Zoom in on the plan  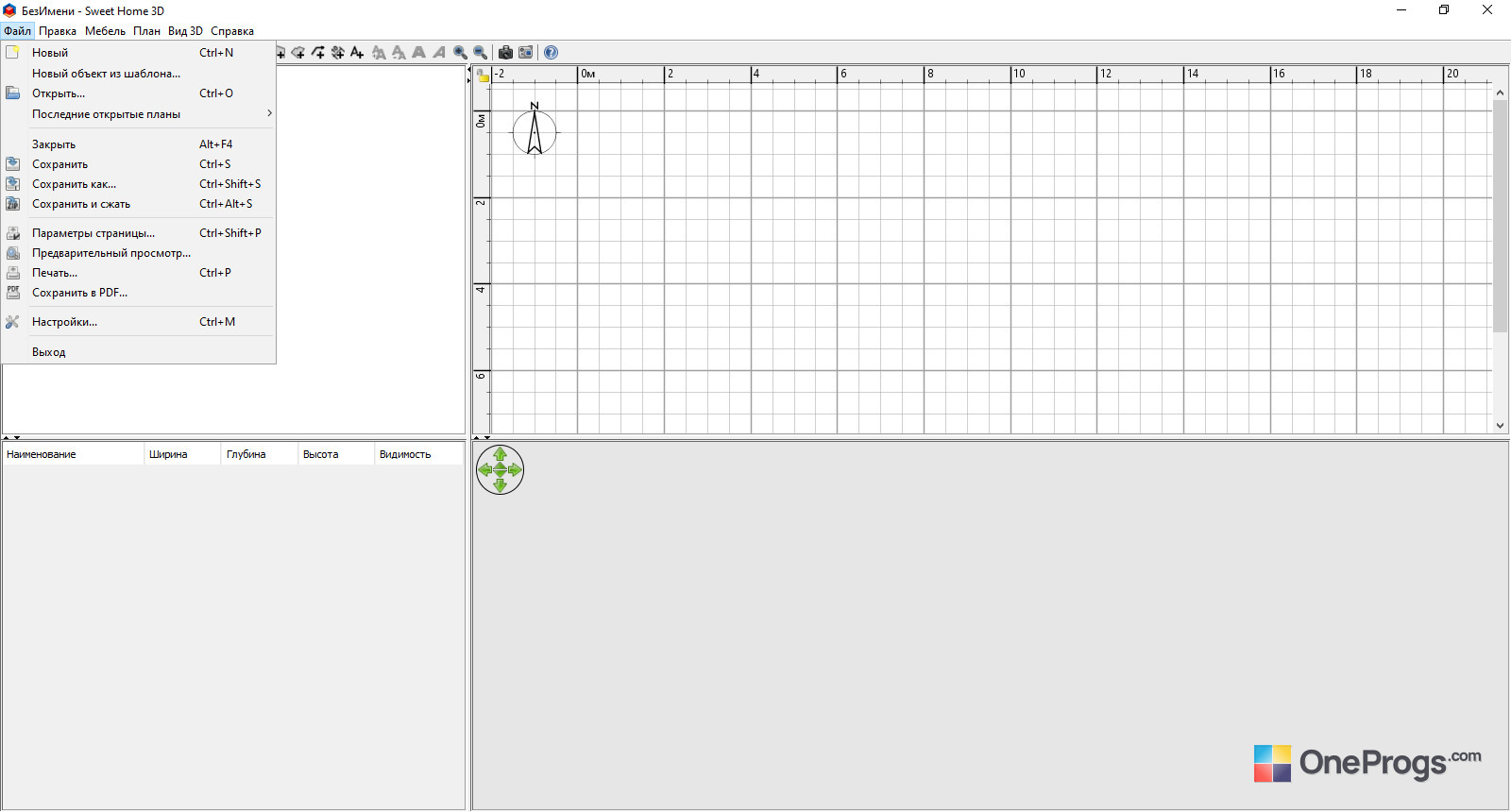(460, 53)
